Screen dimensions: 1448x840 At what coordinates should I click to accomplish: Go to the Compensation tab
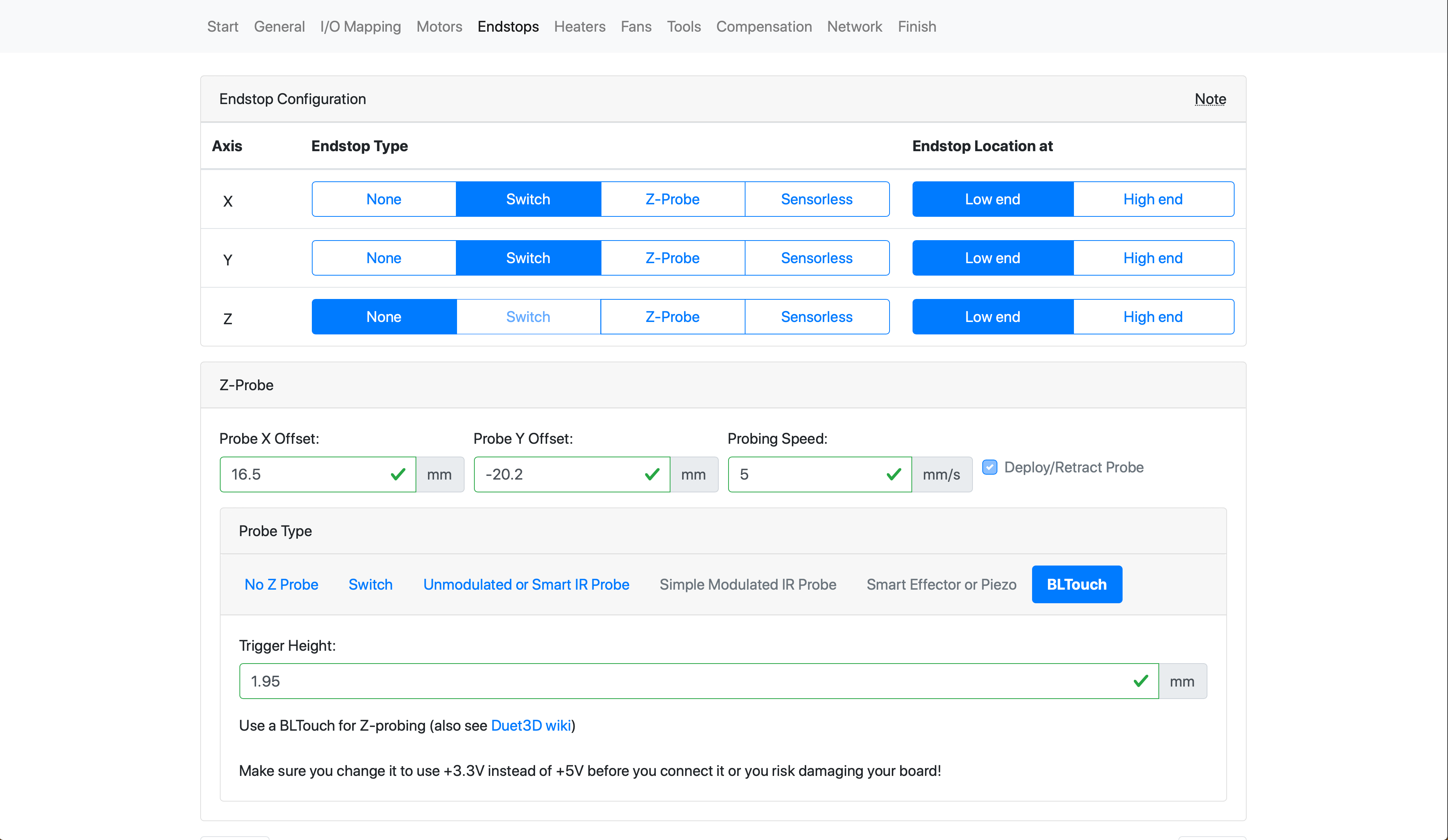(x=764, y=26)
